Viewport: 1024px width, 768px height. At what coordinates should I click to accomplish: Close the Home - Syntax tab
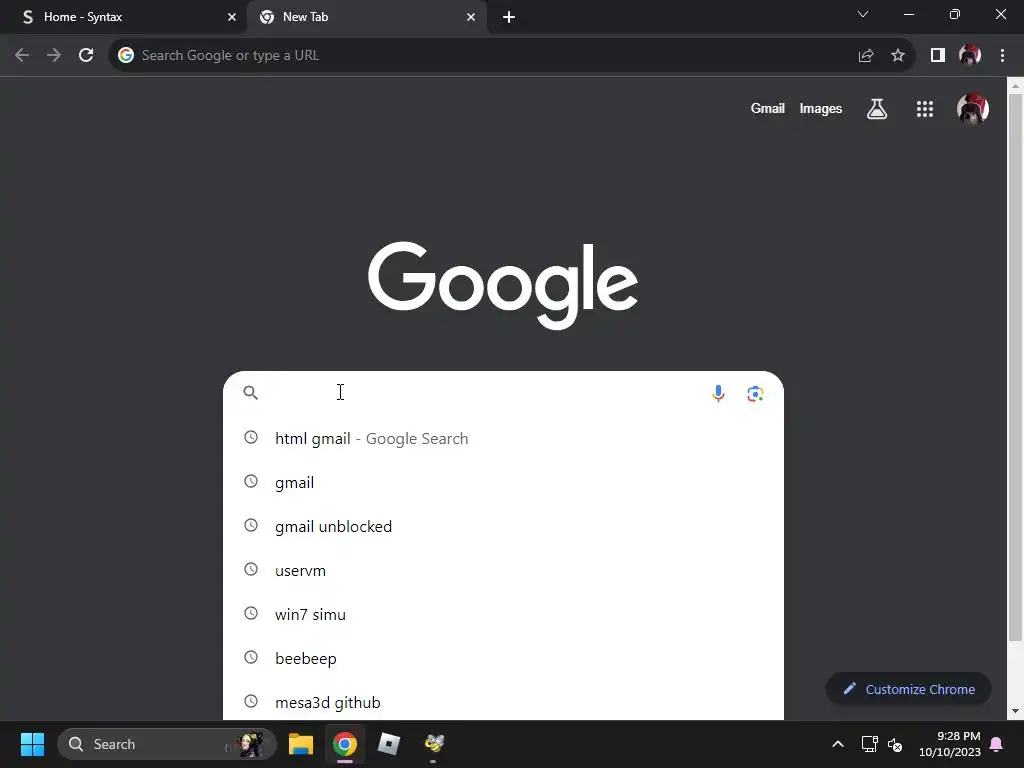pos(232,17)
